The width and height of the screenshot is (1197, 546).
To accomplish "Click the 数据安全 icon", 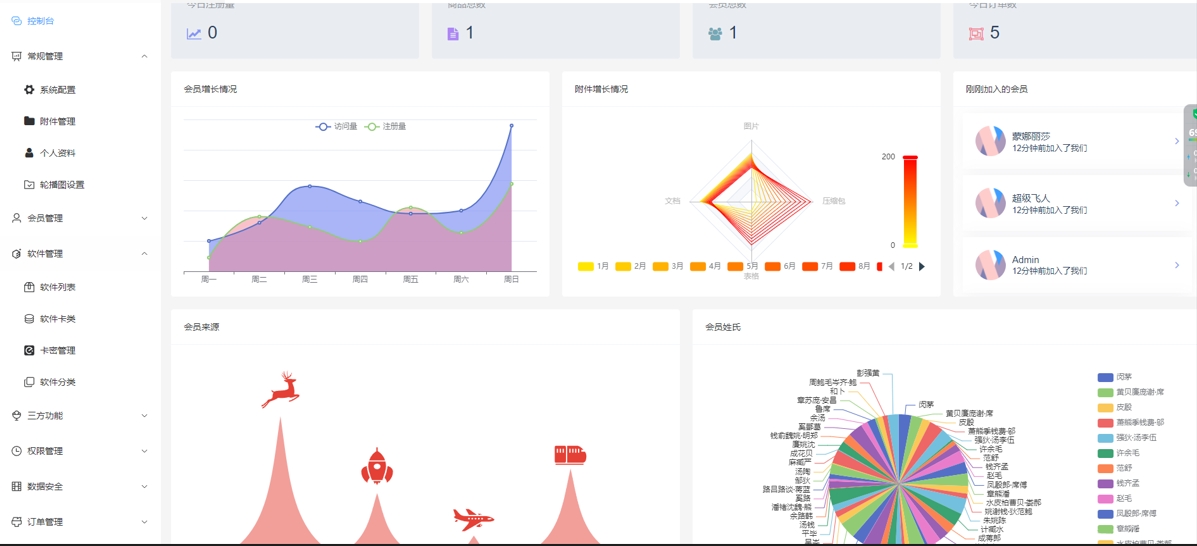I will click(16, 486).
